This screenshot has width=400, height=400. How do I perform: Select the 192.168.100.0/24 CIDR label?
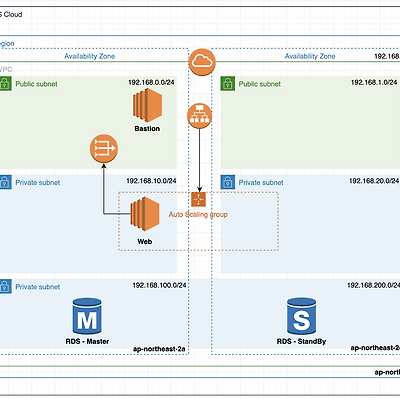pos(159,285)
